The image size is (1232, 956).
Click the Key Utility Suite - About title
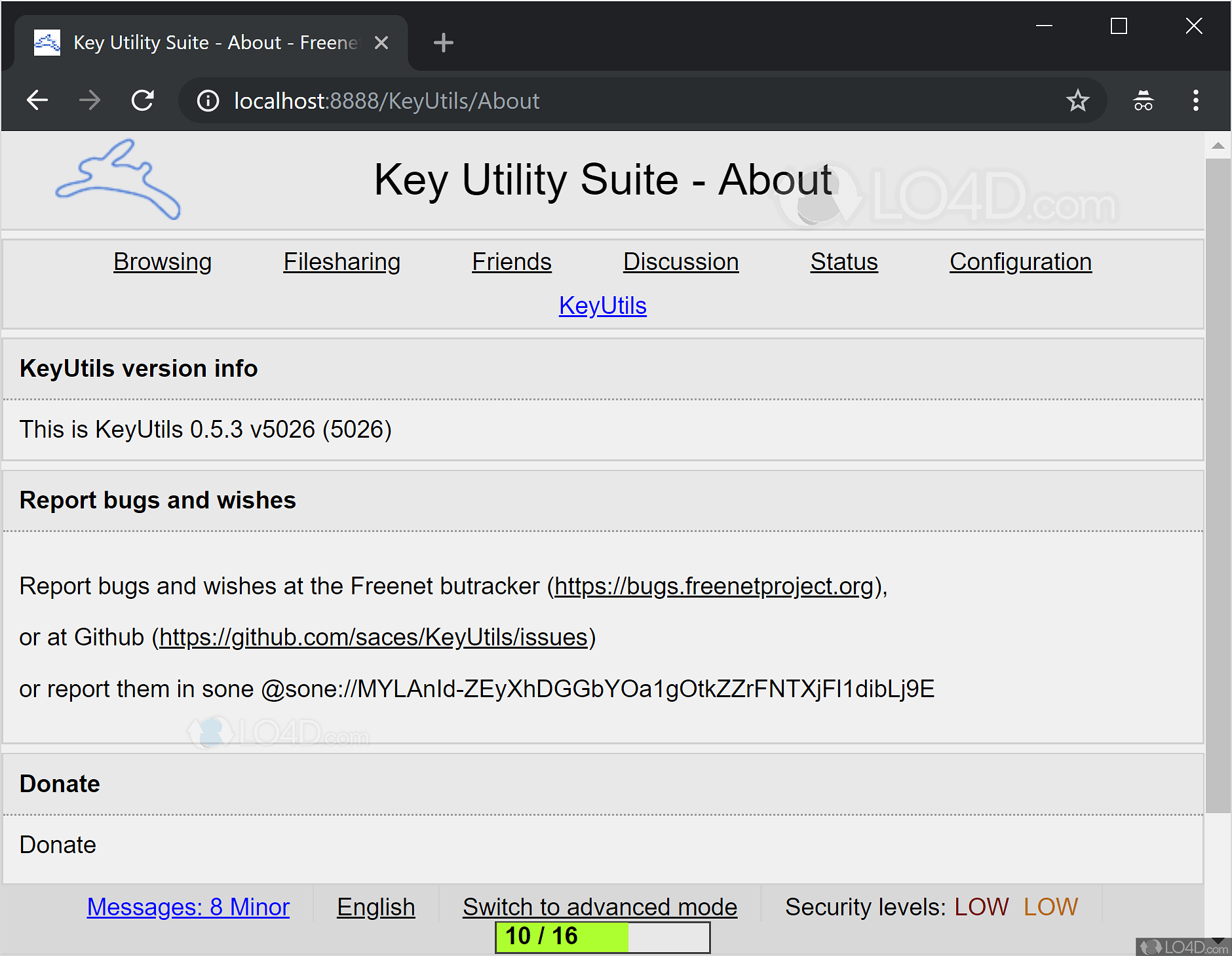603,180
